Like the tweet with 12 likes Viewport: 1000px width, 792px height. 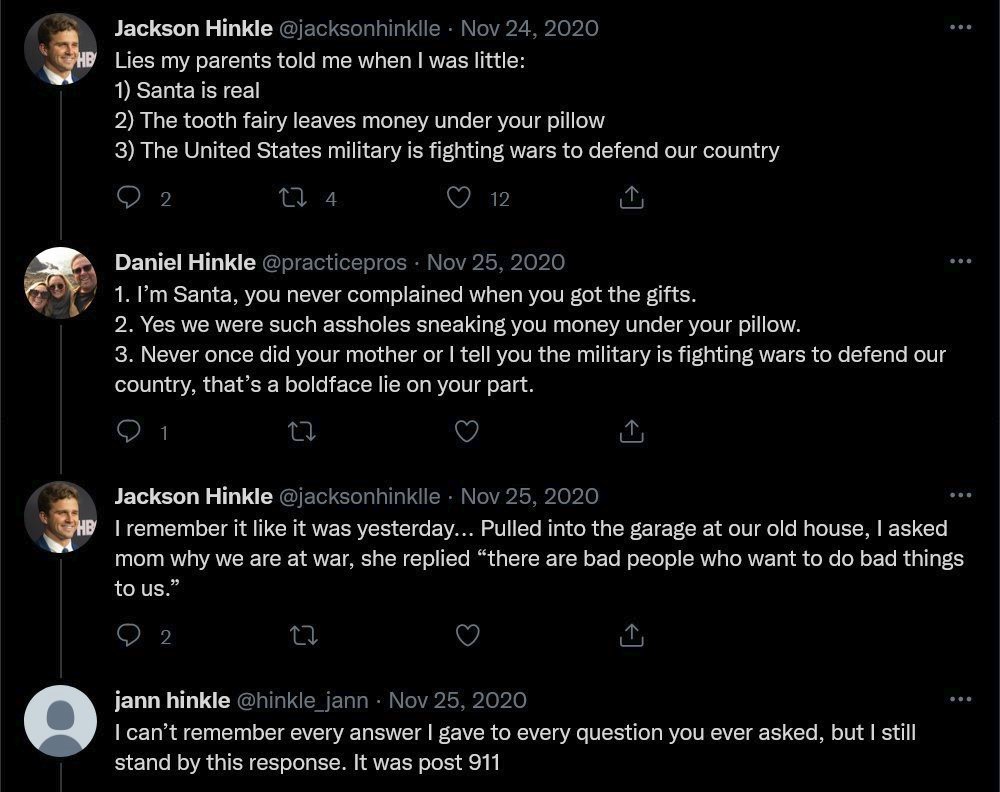click(x=459, y=198)
